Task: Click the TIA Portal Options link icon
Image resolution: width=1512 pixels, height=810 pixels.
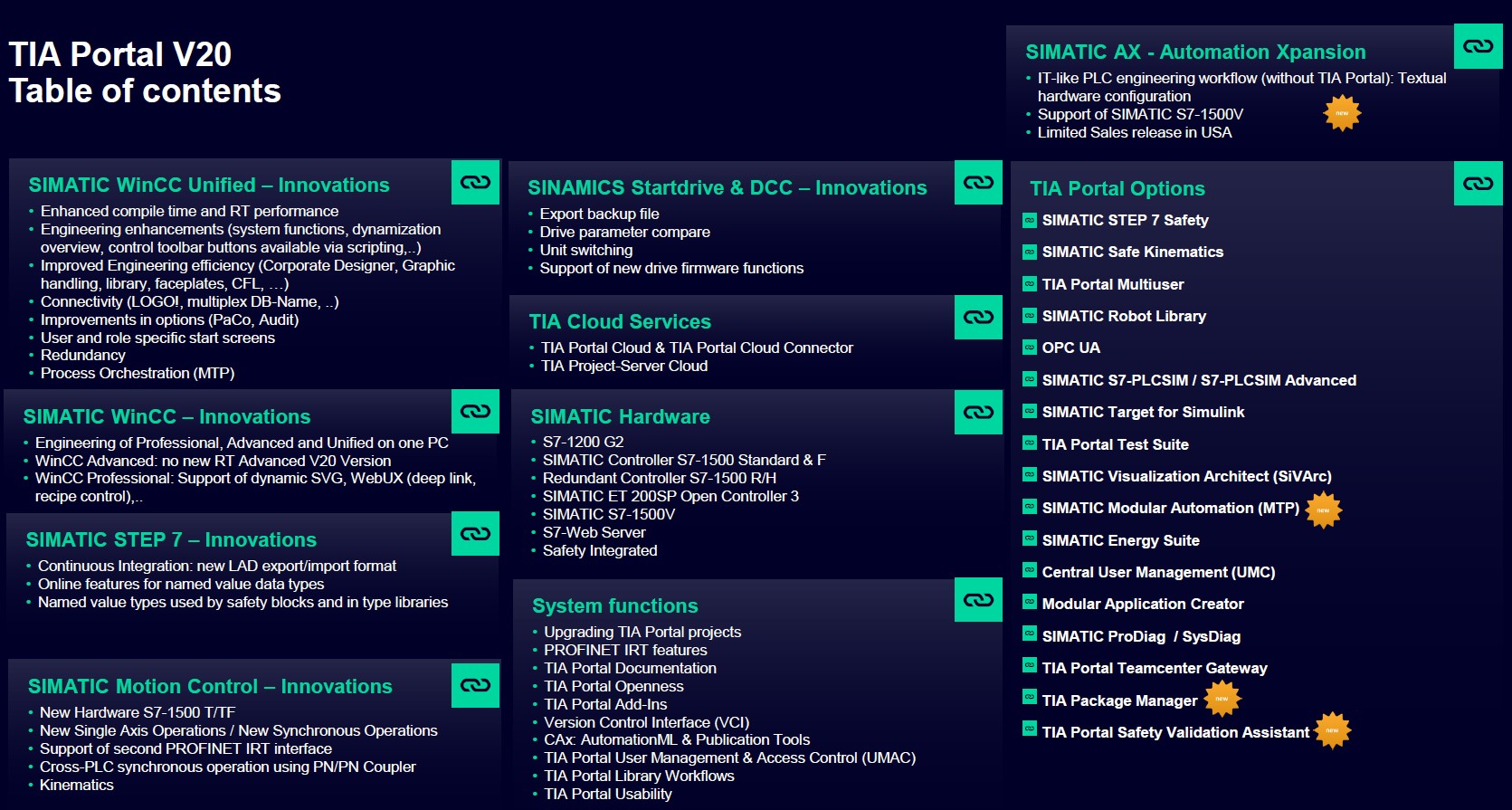Action: tap(1478, 183)
